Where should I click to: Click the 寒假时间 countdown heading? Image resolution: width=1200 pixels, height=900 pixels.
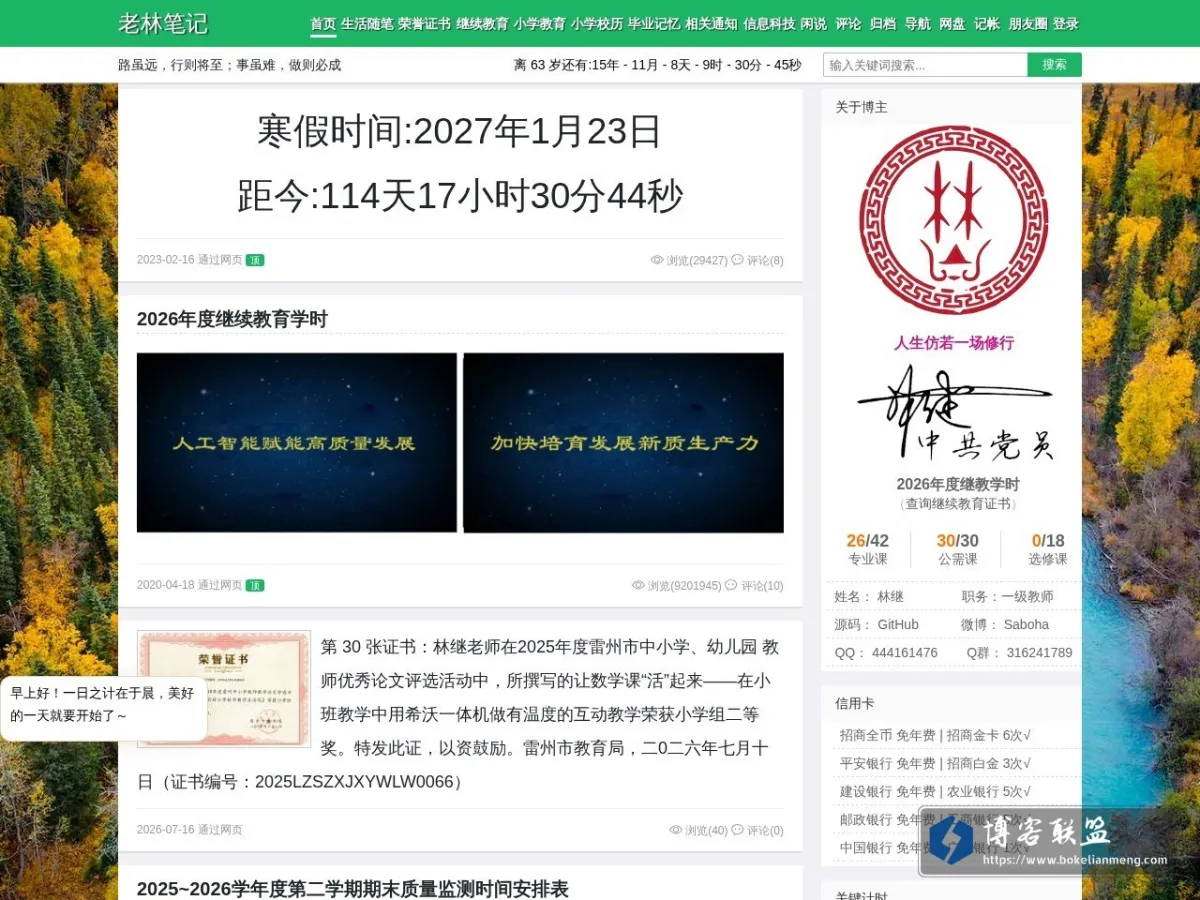460,131
